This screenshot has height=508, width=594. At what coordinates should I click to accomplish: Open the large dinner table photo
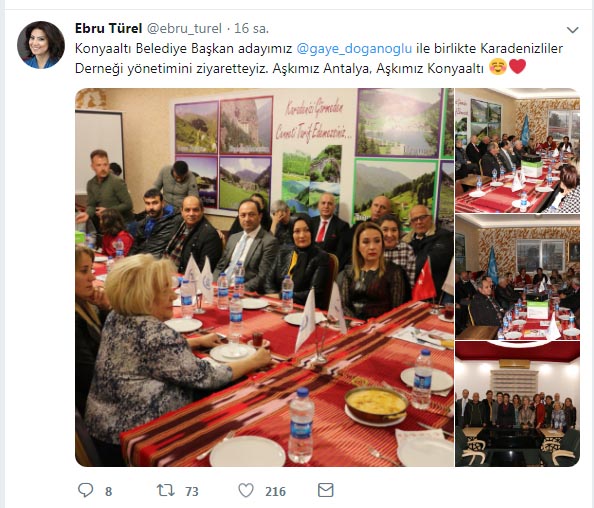(x=264, y=277)
